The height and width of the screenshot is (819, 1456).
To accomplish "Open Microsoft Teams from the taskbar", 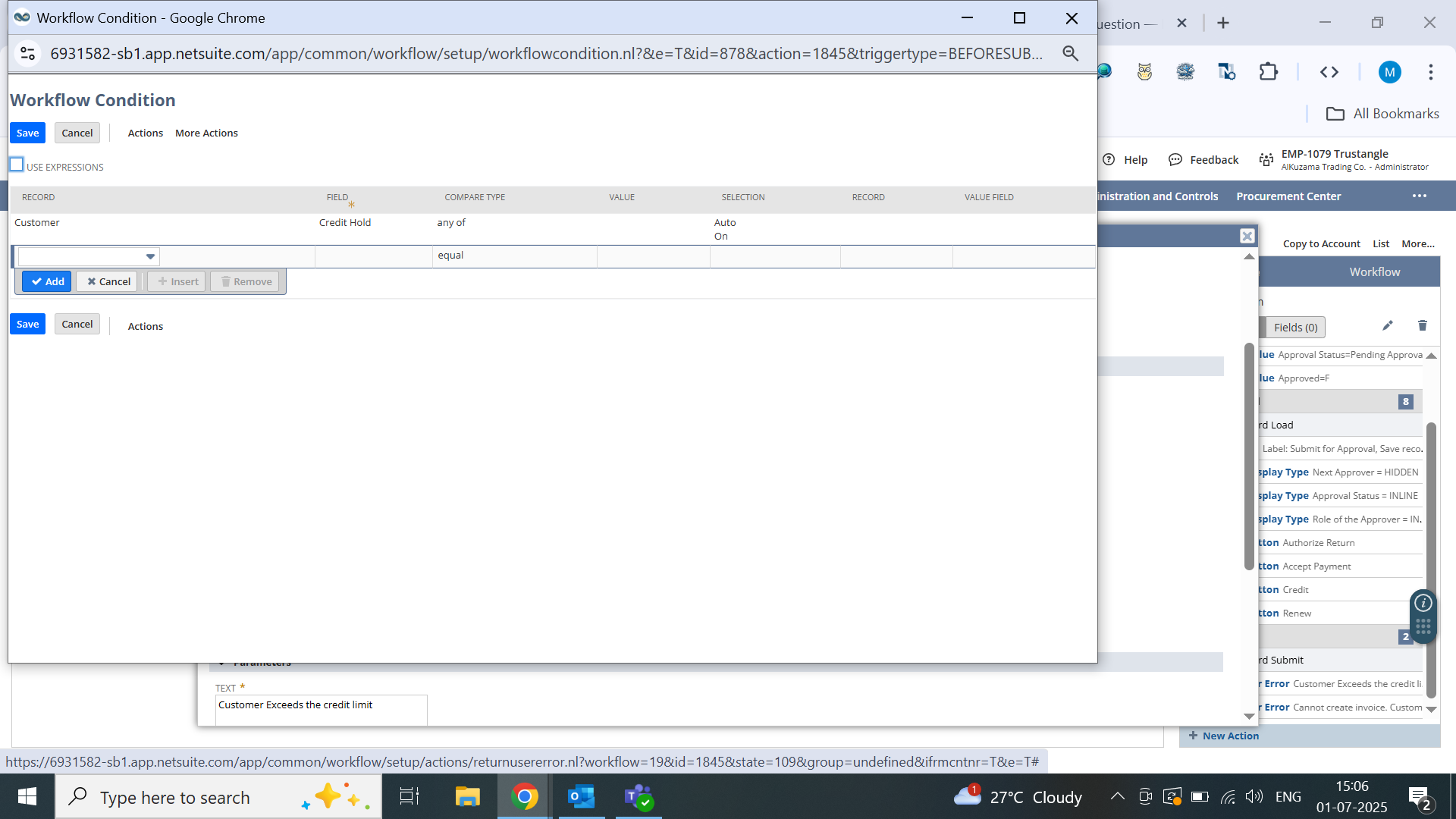I will pos(639,796).
